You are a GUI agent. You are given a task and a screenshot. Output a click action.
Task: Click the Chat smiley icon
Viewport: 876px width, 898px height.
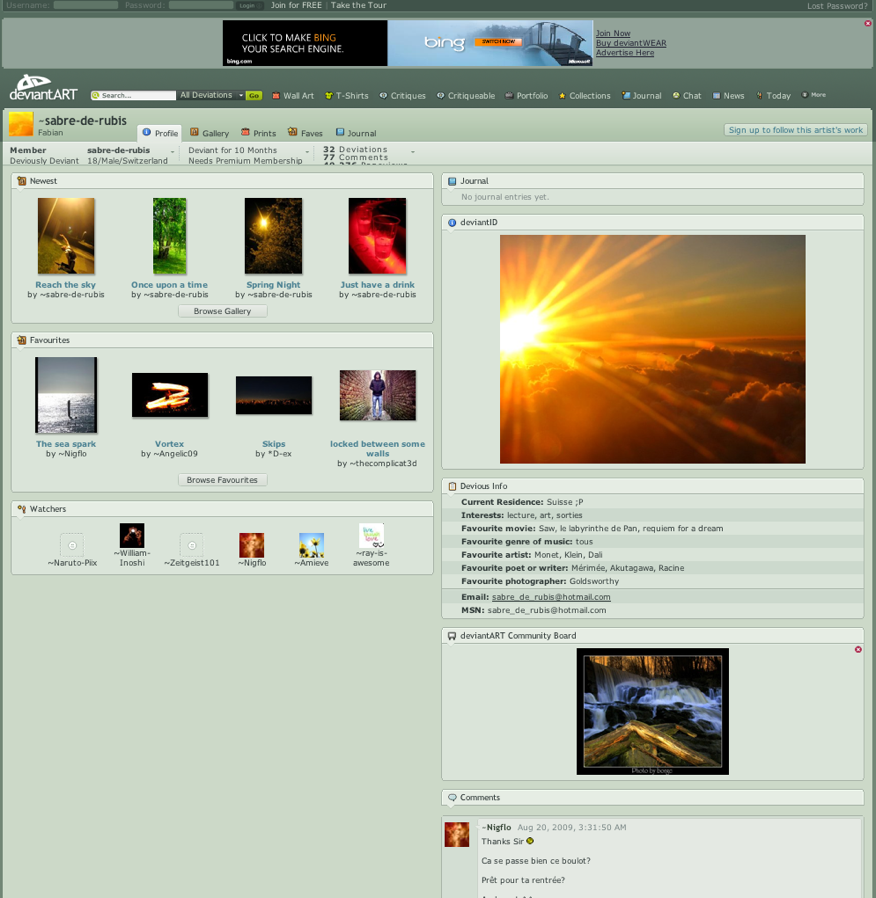click(676, 96)
